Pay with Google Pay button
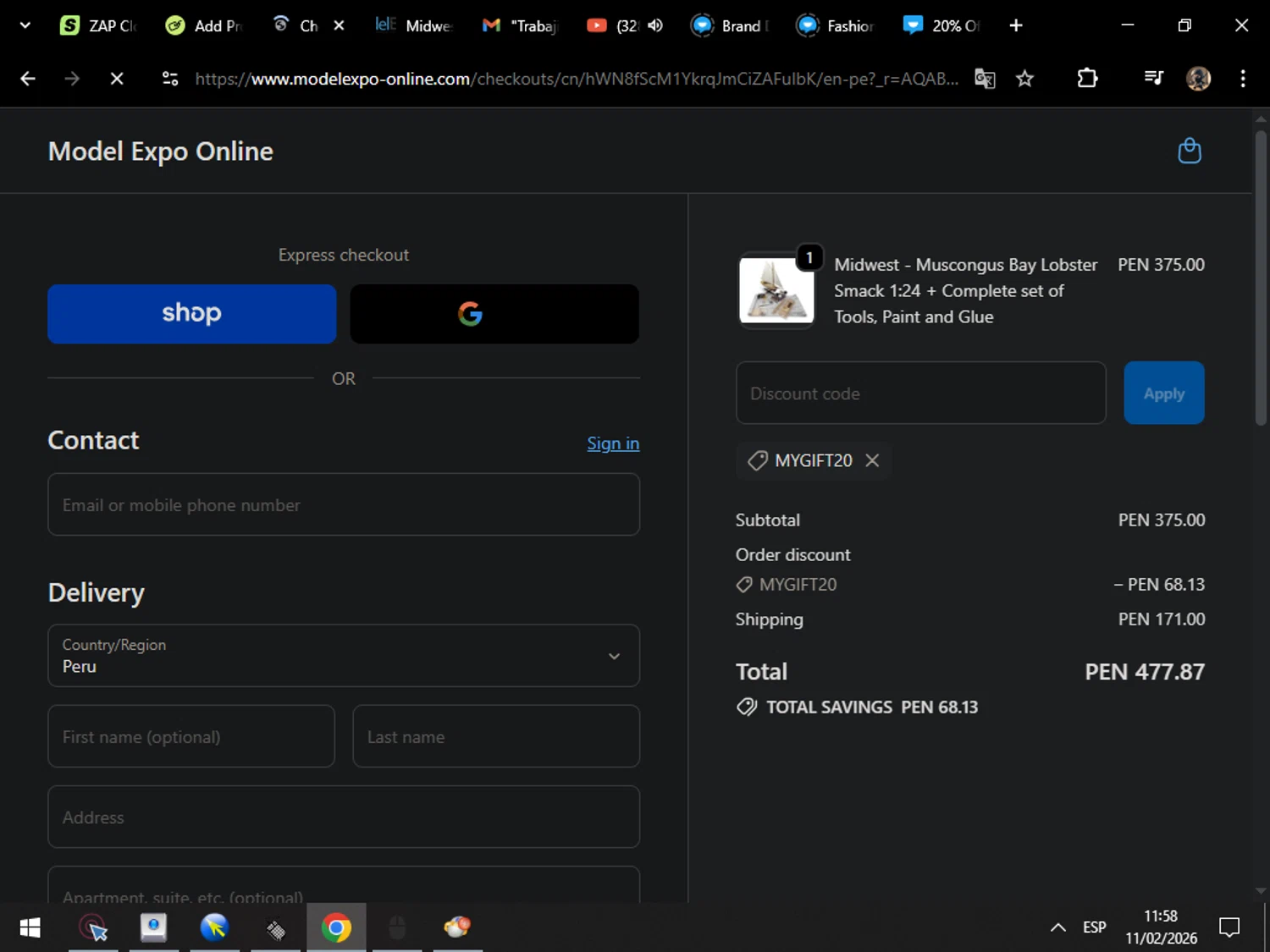1270x952 pixels. click(x=494, y=314)
